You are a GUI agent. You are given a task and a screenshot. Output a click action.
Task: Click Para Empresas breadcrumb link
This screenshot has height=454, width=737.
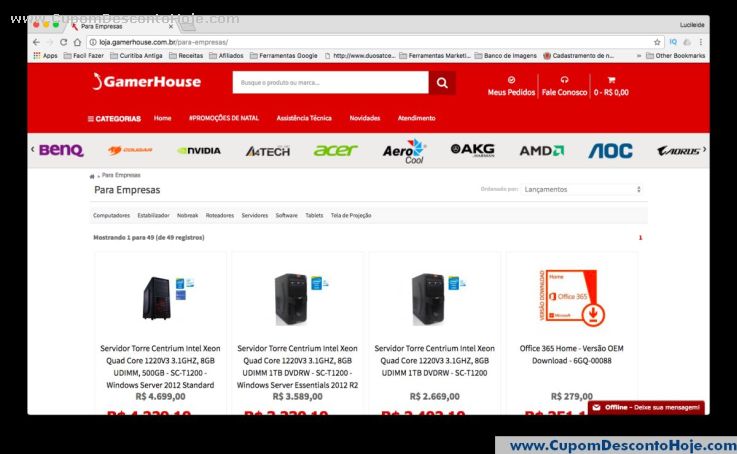tap(121, 175)
